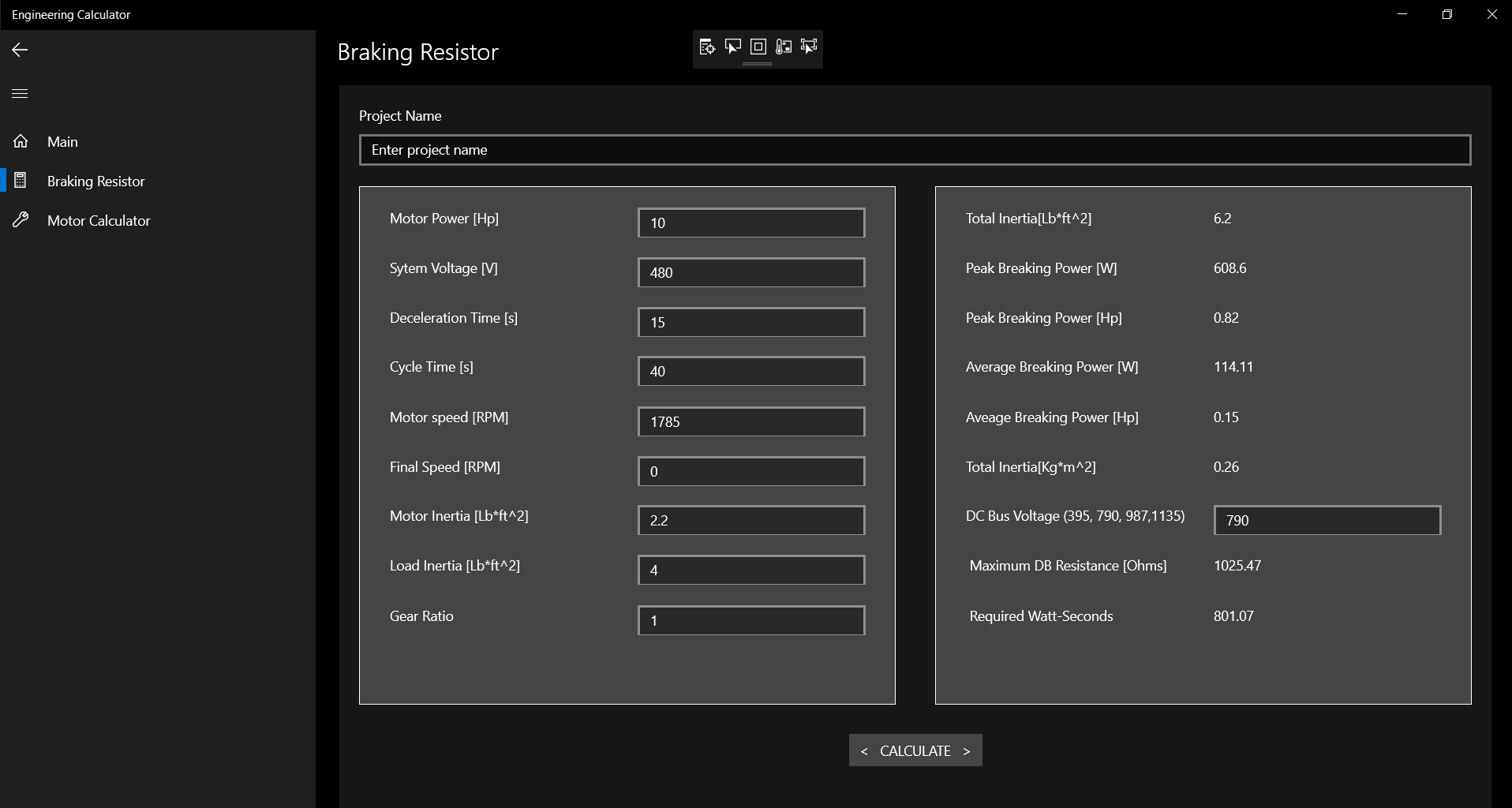
Task: Click the CALCULATE button
Action: coord(915,750)
